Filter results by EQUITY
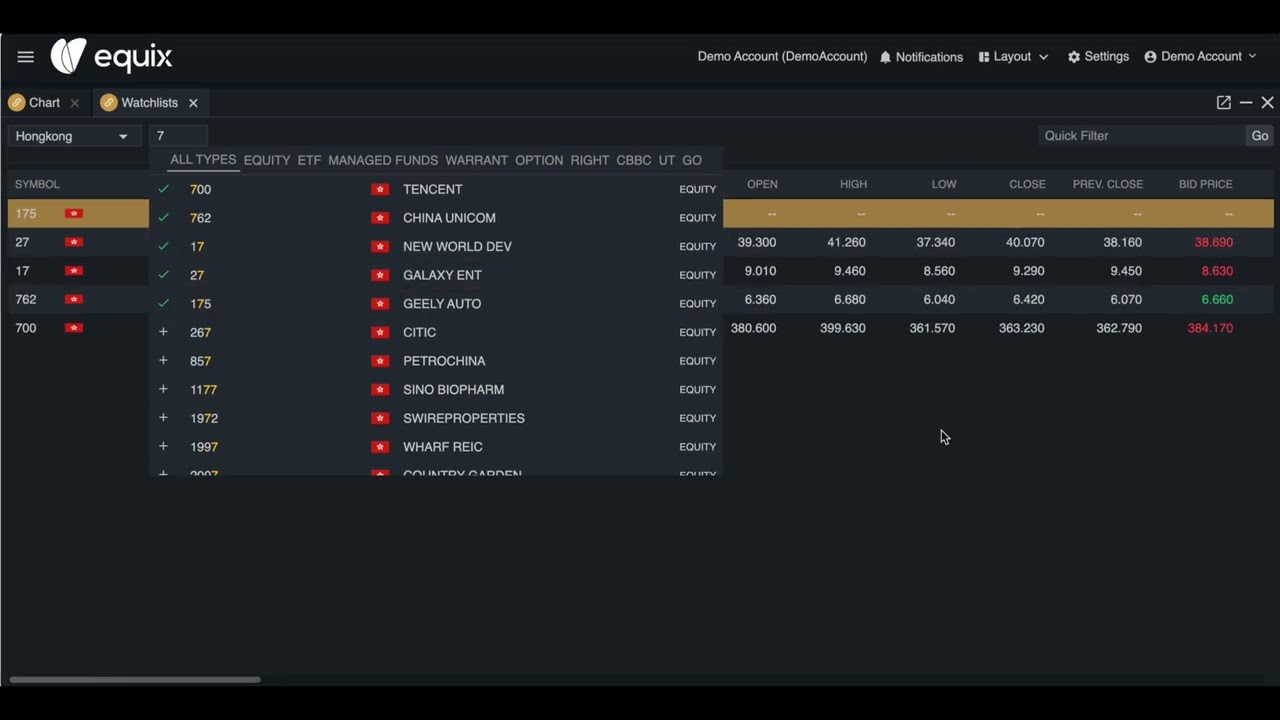Viewport: 1280px width, 720px height. [x=267, y=160]
